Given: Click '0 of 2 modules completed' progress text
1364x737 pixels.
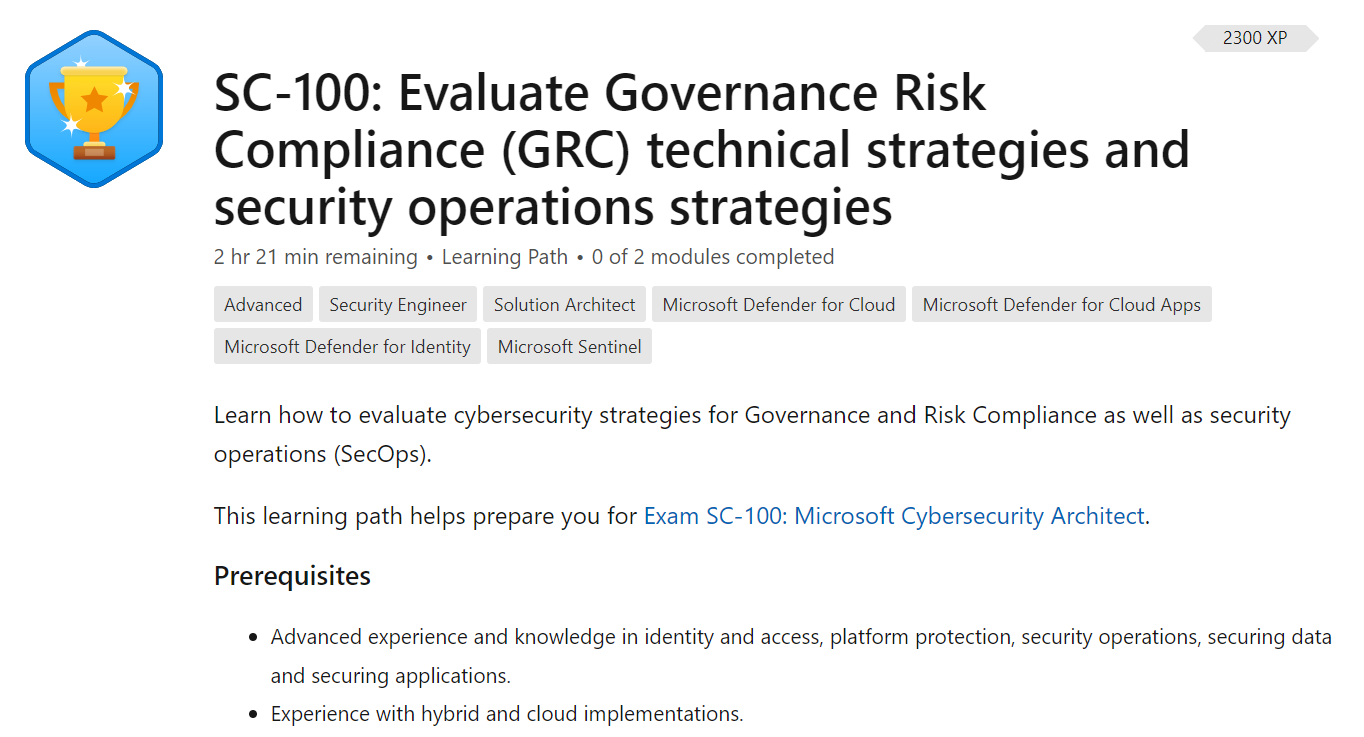Looking at the screenshot, I should 712,257.
